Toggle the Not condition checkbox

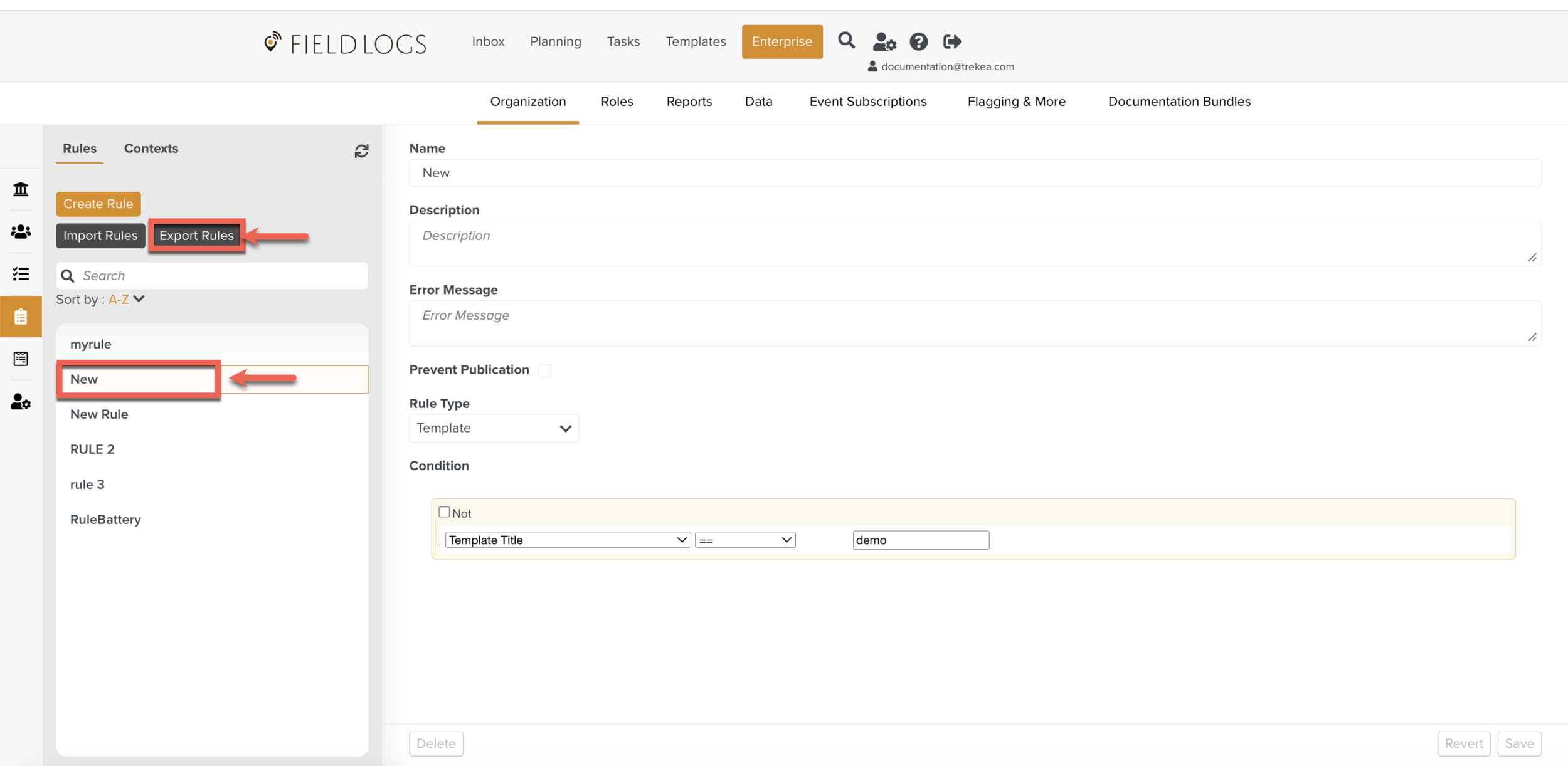[444, 512]
